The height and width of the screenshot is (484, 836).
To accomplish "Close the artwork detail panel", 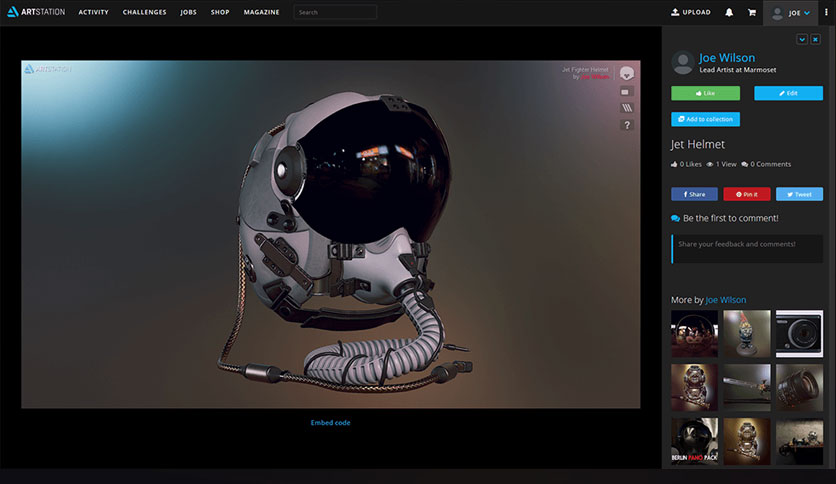I will click(x=815, y=39).
